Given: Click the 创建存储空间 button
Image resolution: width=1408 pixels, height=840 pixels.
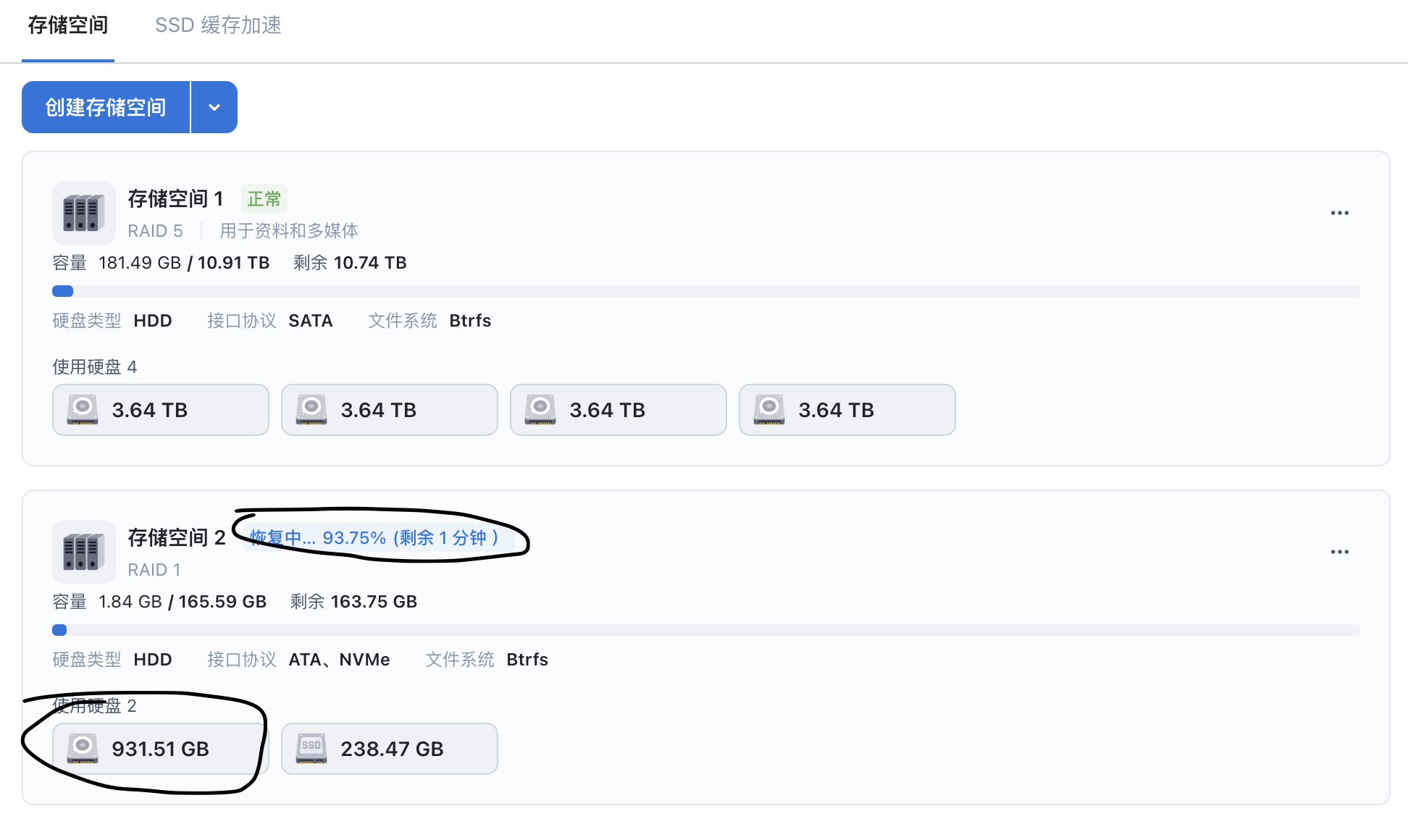Looking at the screenshot, I should click(106, 107).
